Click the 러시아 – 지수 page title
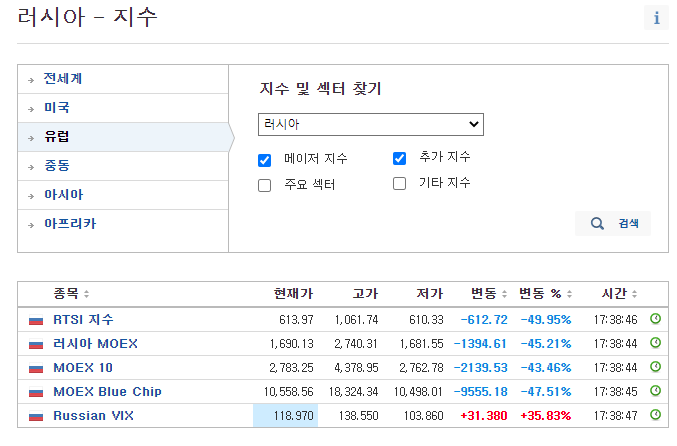This screenshot has height=446, width=677. click(x=88, y=18)
